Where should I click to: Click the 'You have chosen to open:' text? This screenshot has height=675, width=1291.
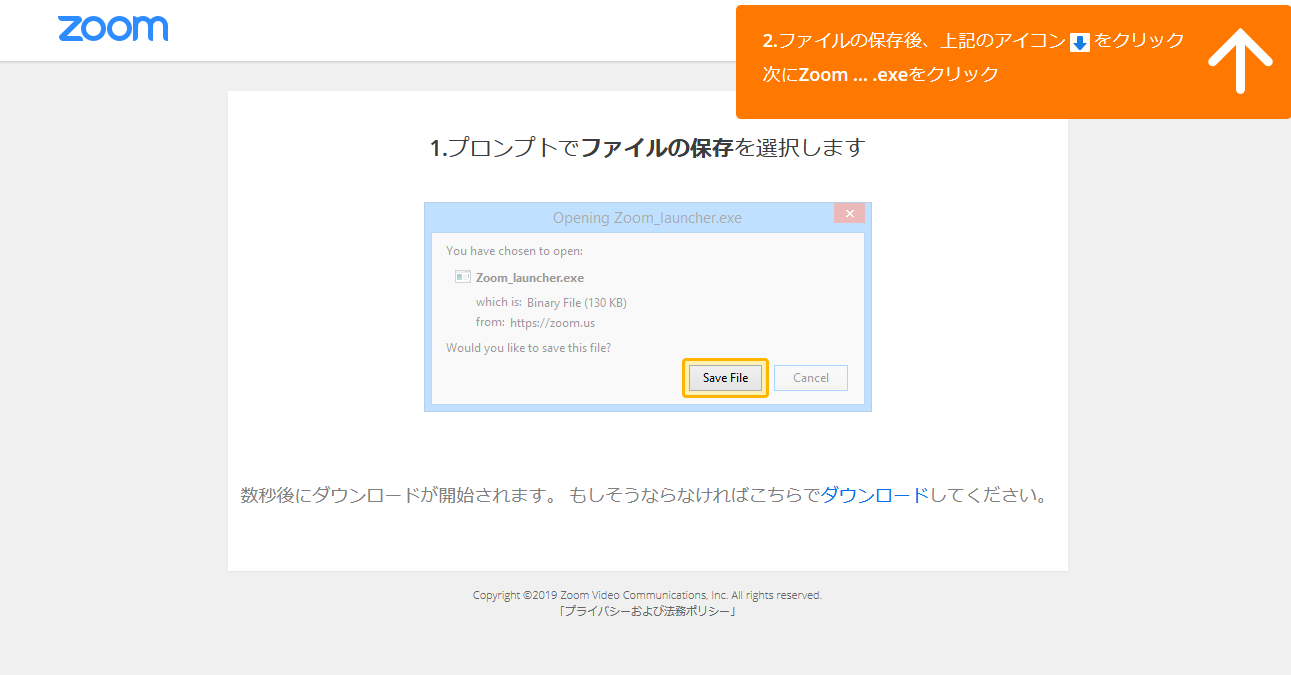[x=514, y=251]
